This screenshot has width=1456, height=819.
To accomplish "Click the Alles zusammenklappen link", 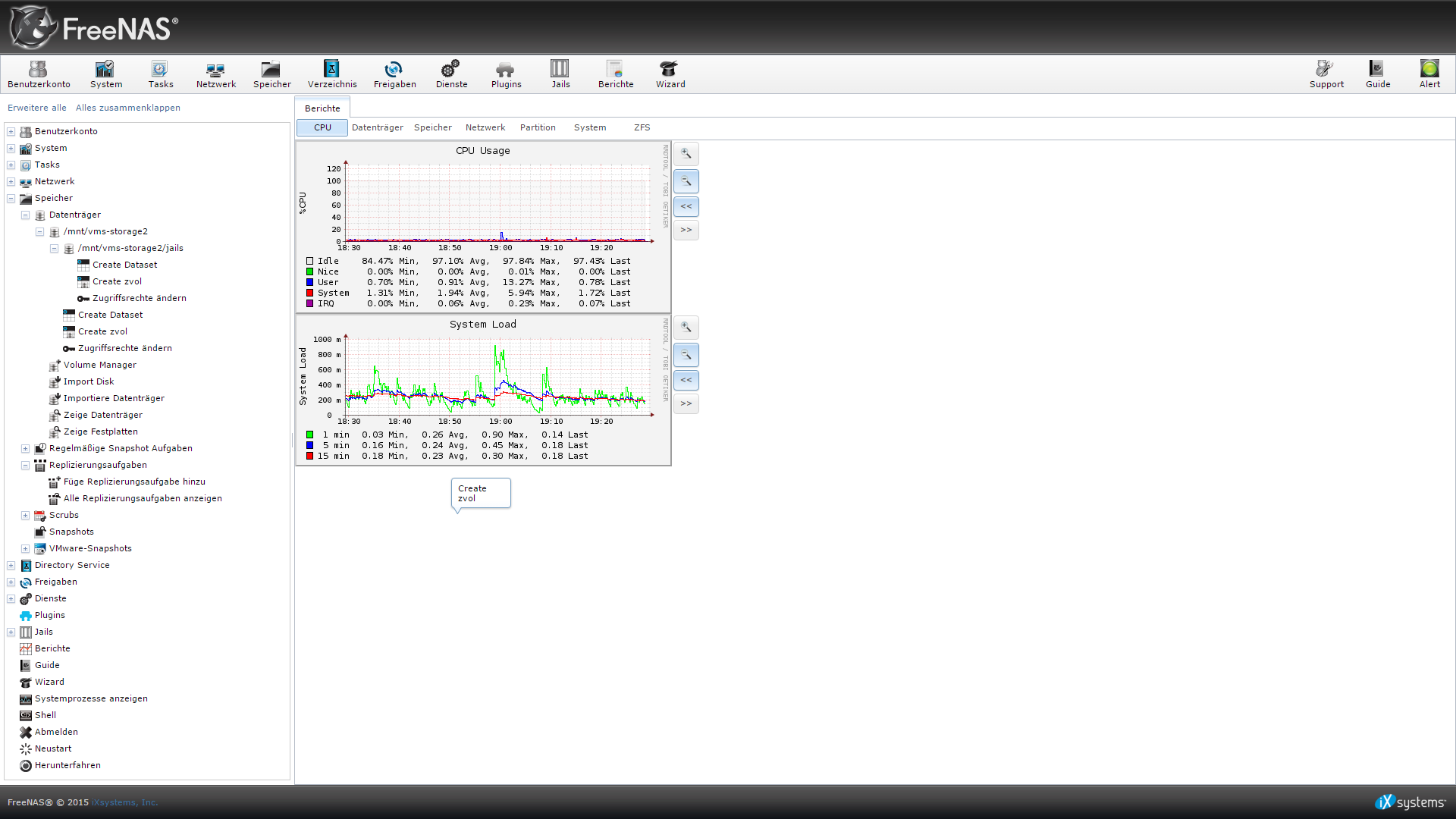I will tap(127, 108).
